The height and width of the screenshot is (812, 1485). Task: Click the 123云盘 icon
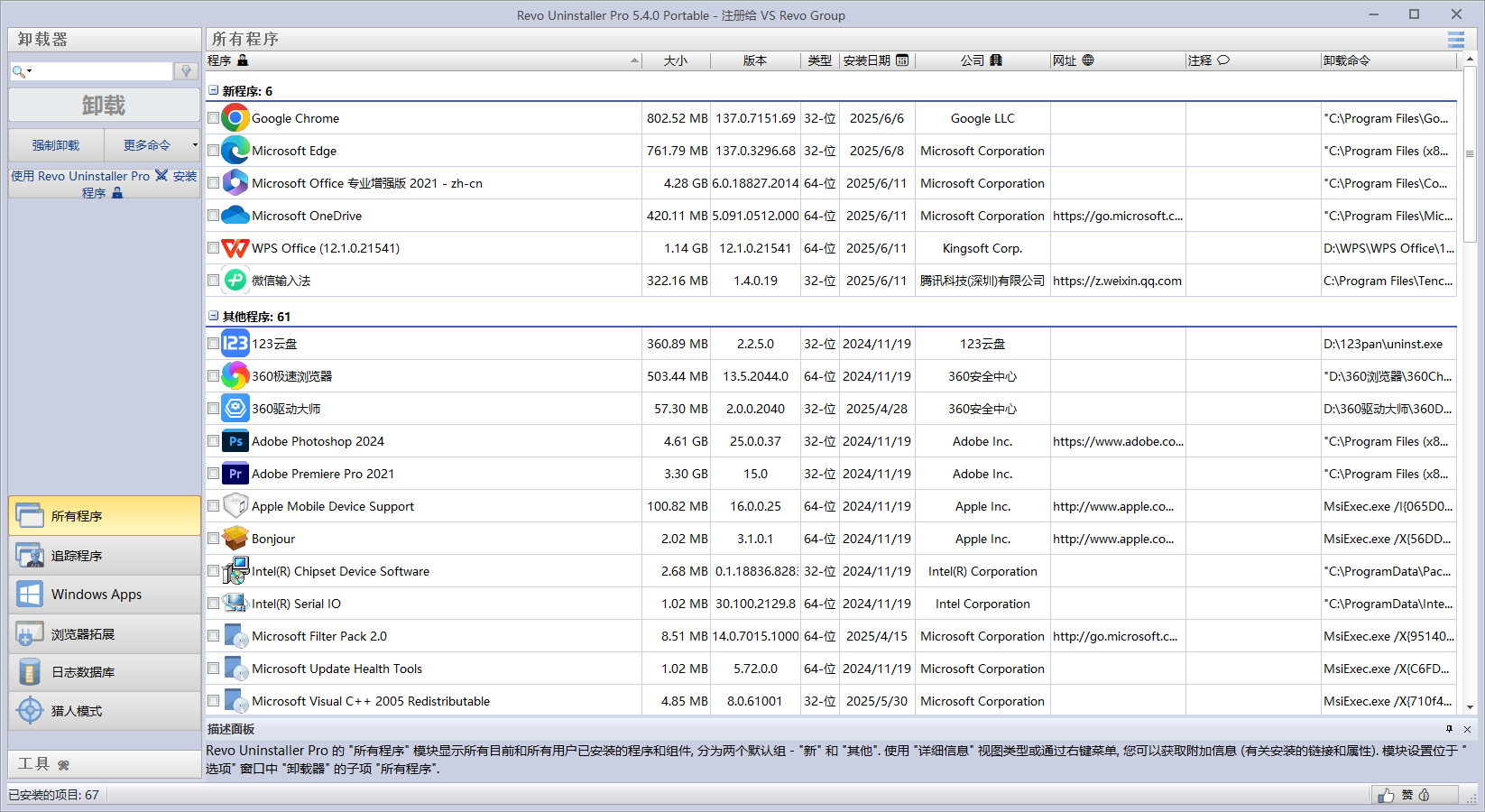[x=235, y=344]
